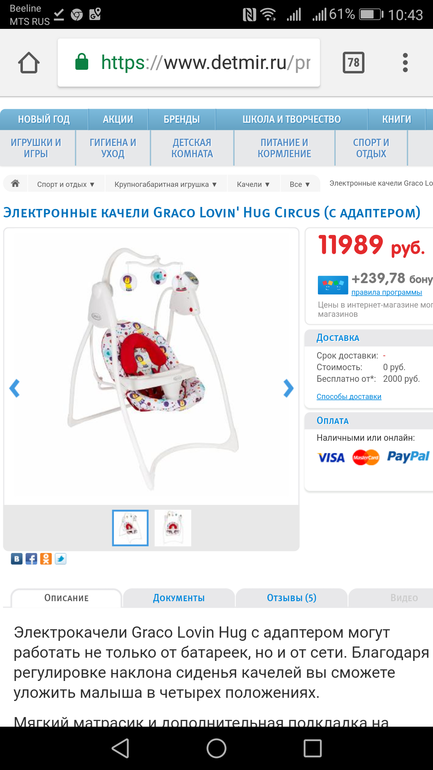
Task: Tap the browser home icon
Action: [x=28, y=63]
